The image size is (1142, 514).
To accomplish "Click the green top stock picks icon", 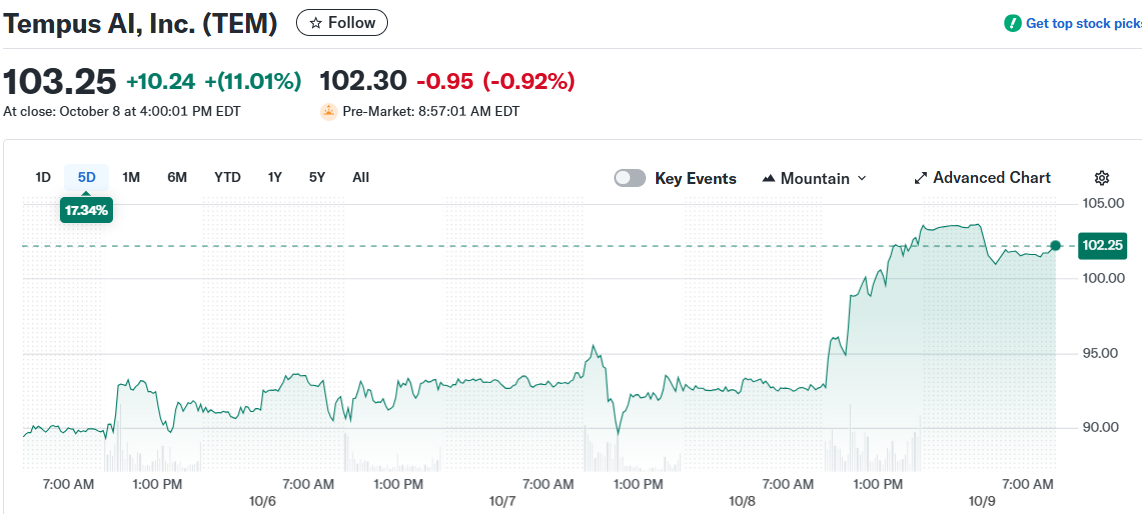I will click(1013, 23).
